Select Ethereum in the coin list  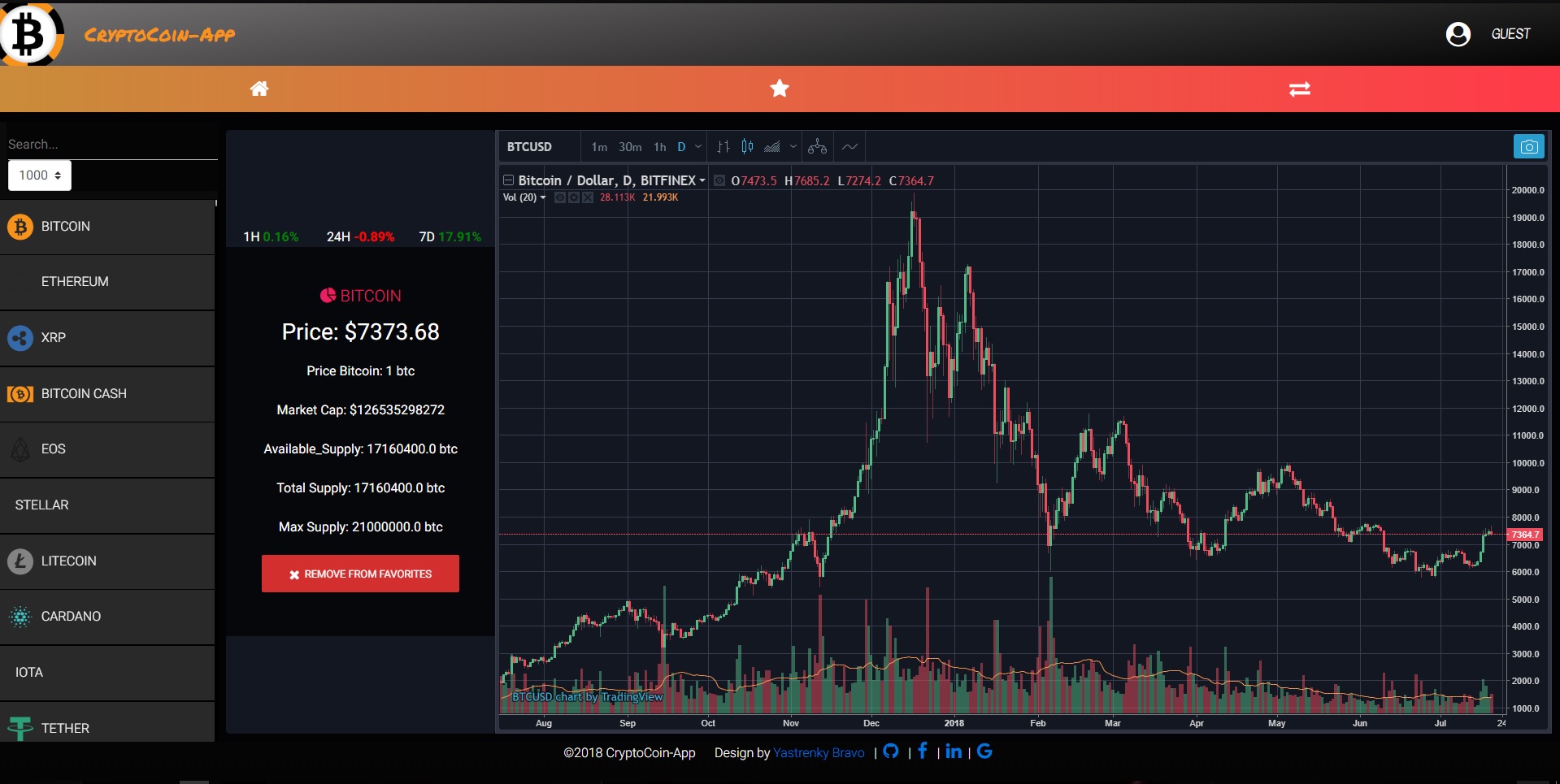coord(75,282)
